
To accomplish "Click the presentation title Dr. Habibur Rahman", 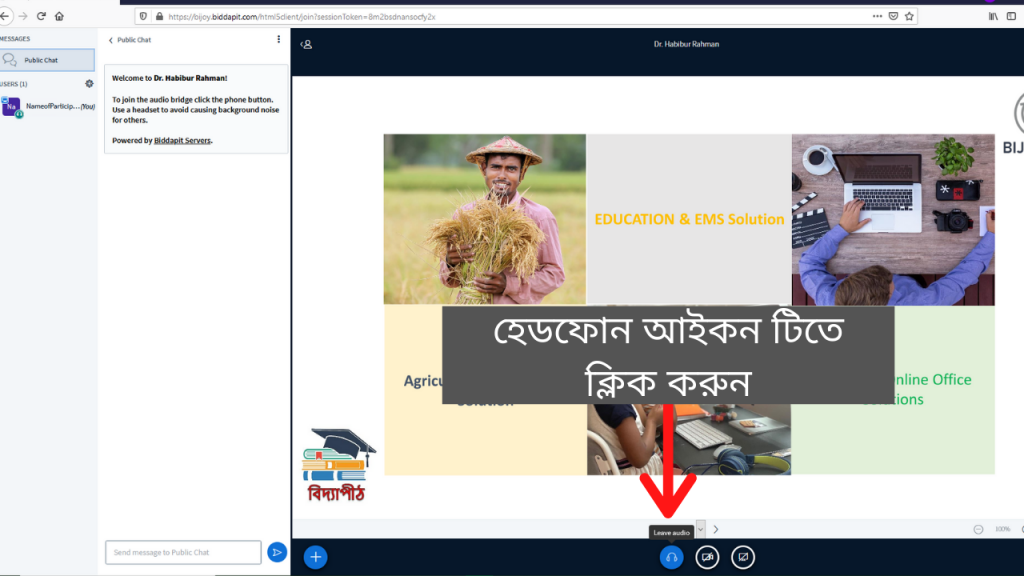I will (686, 44).
